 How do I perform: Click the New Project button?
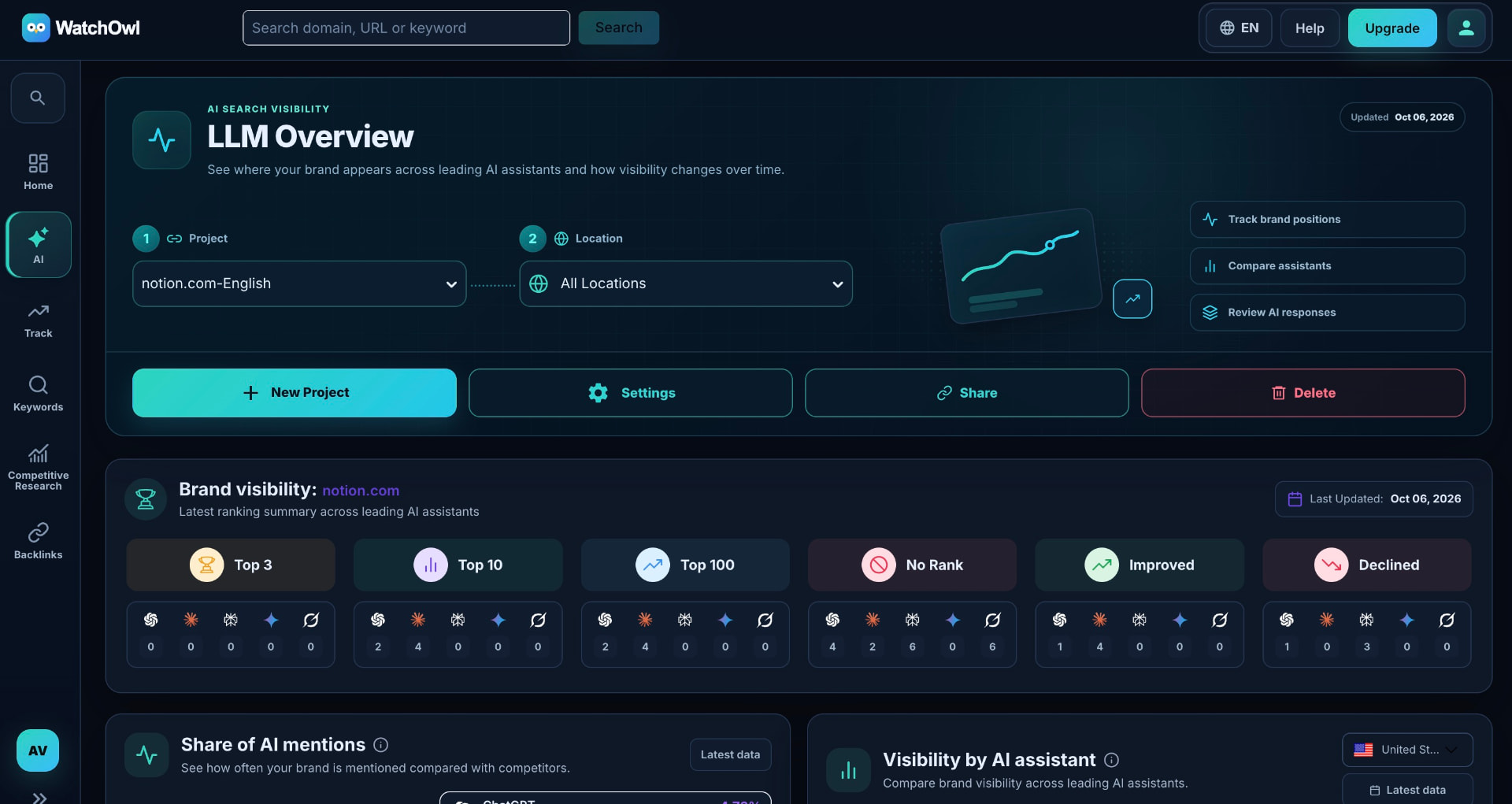pos(295,393)
